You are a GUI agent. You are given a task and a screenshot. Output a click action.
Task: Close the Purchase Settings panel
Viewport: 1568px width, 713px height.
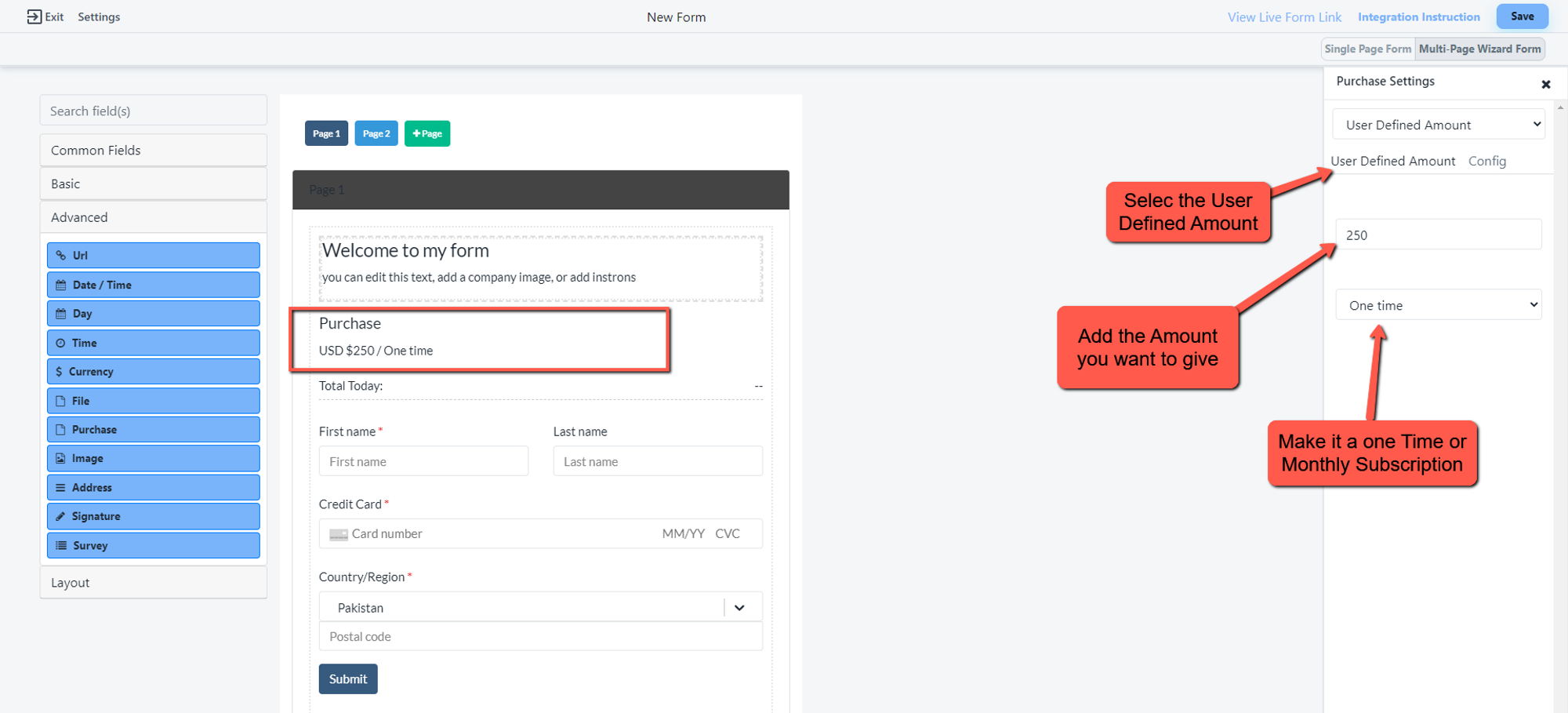click(x=1545, y=84)
